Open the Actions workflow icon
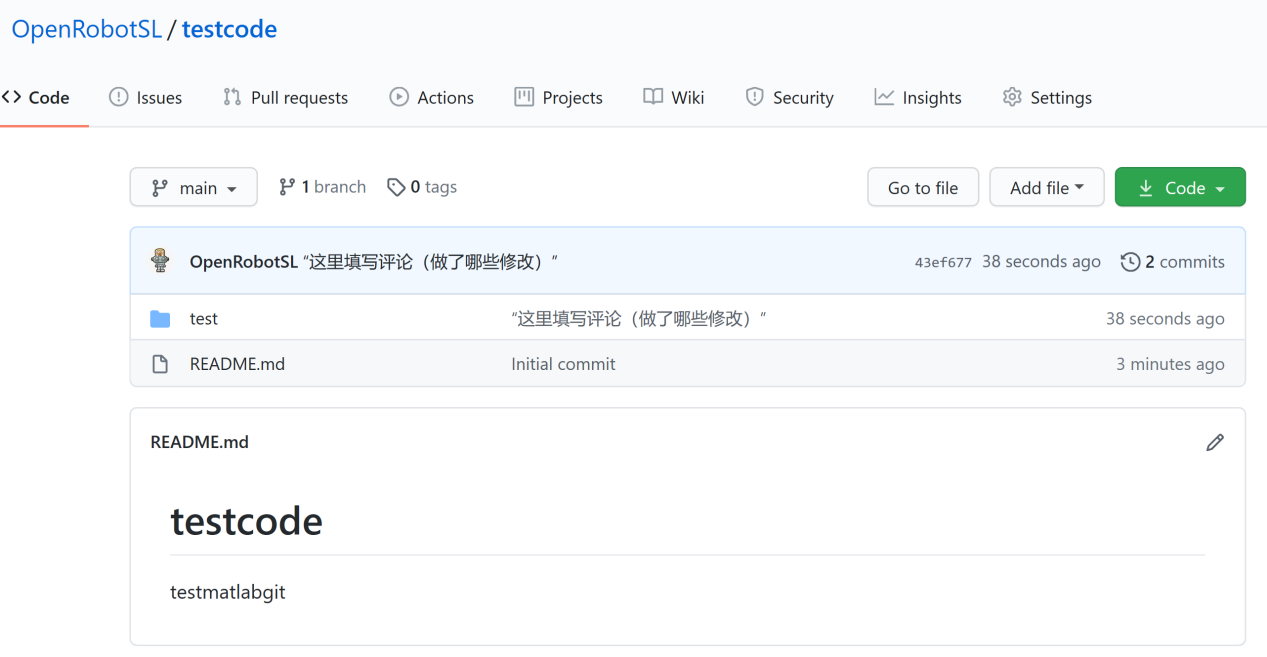 click(x=399, y=97)
